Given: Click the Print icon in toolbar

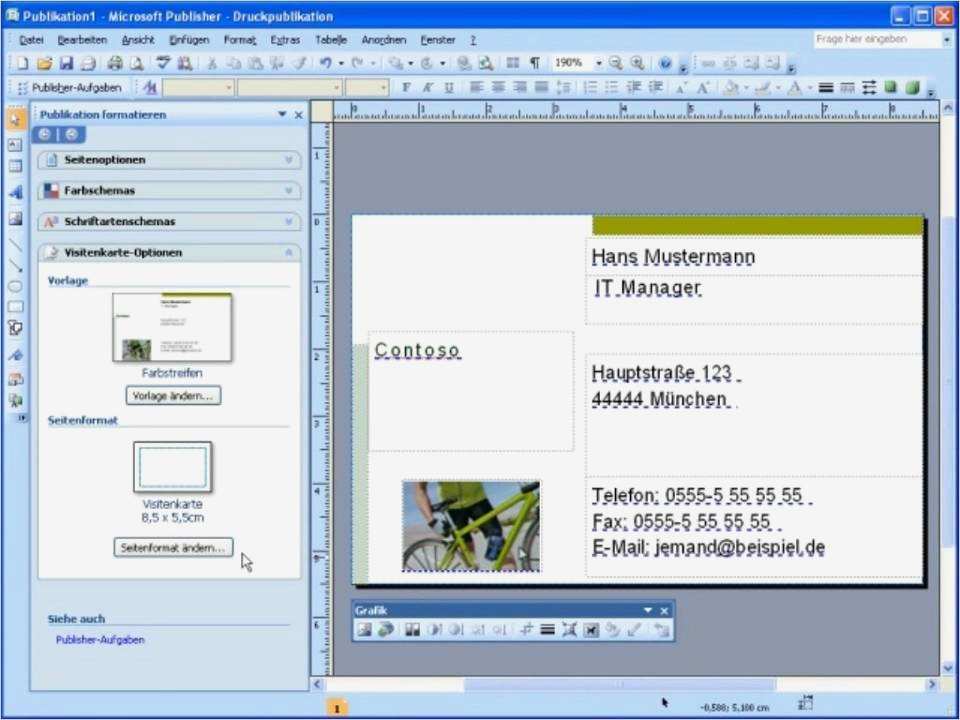Looking at the screenshot, I should pyautogui.click(x=114, y=63).
